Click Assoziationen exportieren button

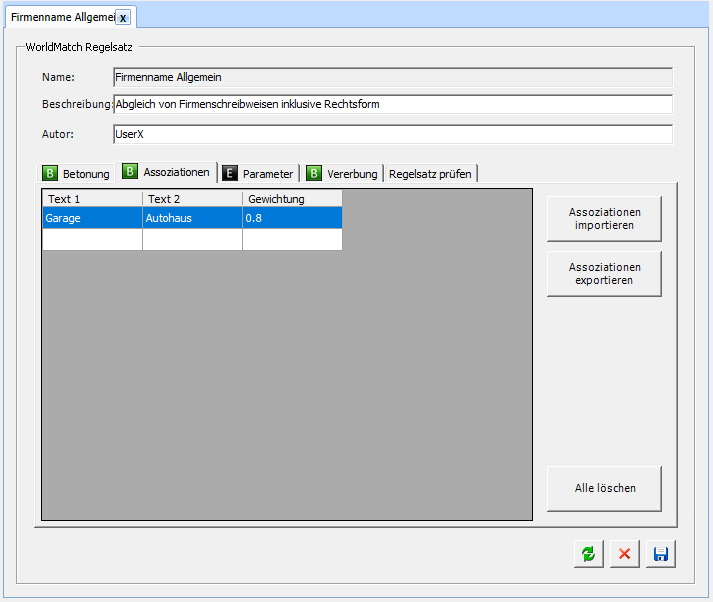[x=604, y=274]
